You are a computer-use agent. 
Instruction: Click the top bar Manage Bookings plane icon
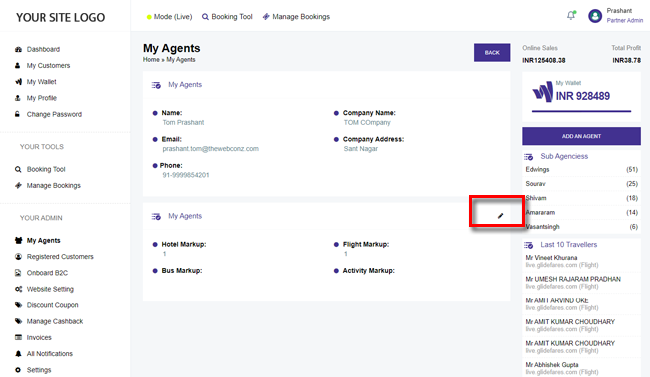pyautogui.click(x=266, y=17)
